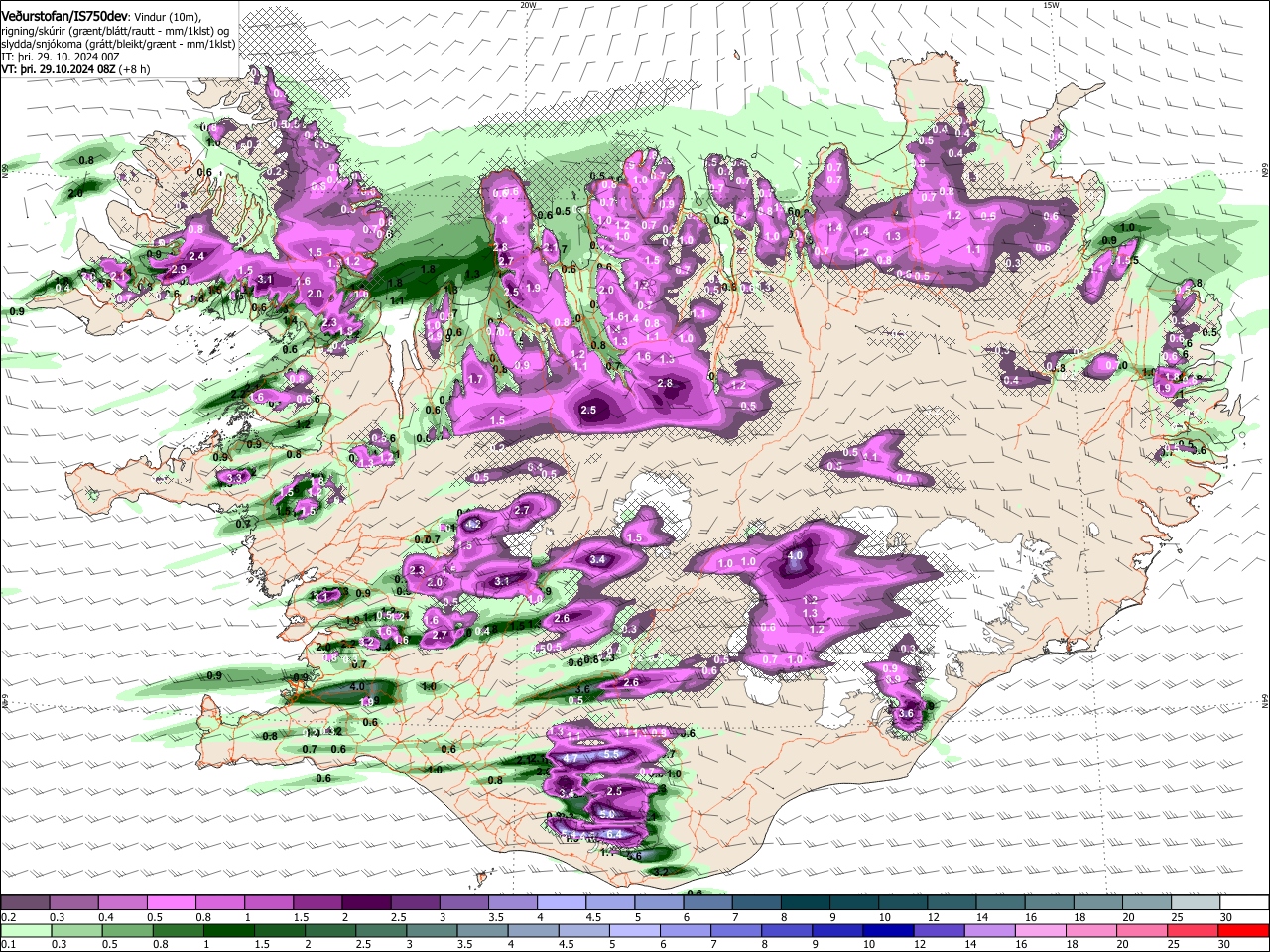This screenshot has width=1270, height=952.
Task: Pick the bright pink swatch between 0.5 and 0.8
Action: coord(171,903)
